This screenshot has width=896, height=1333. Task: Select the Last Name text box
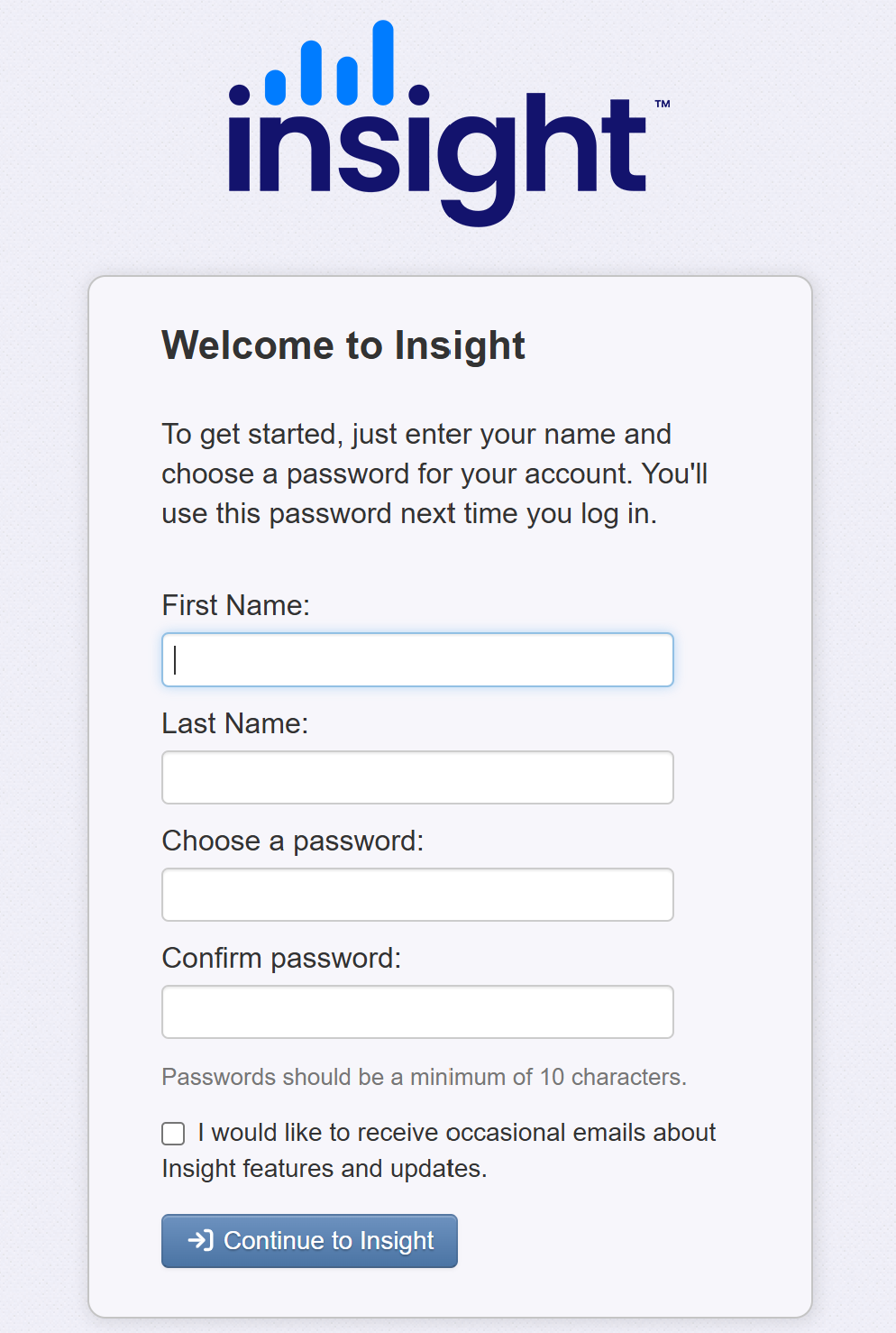417,777
